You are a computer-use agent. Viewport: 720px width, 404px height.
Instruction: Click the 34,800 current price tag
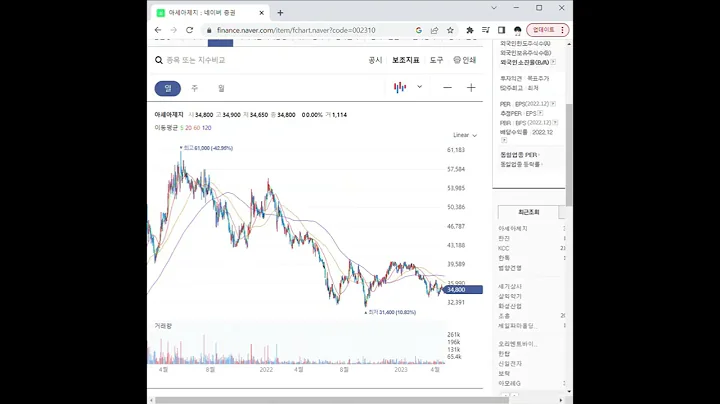coord(463,290)
